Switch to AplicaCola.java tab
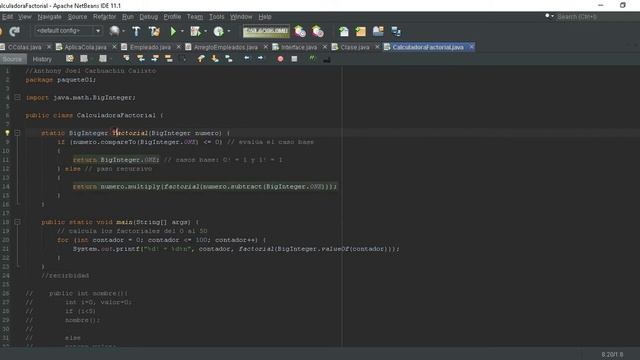The width and height of the screenshot is (640, 360). click(85, 47)
